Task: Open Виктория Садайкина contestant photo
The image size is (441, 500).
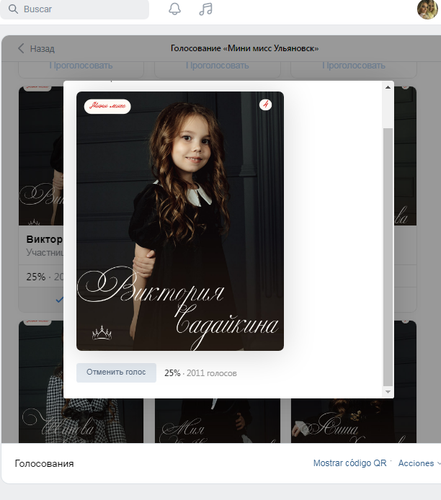Action: 180,221
